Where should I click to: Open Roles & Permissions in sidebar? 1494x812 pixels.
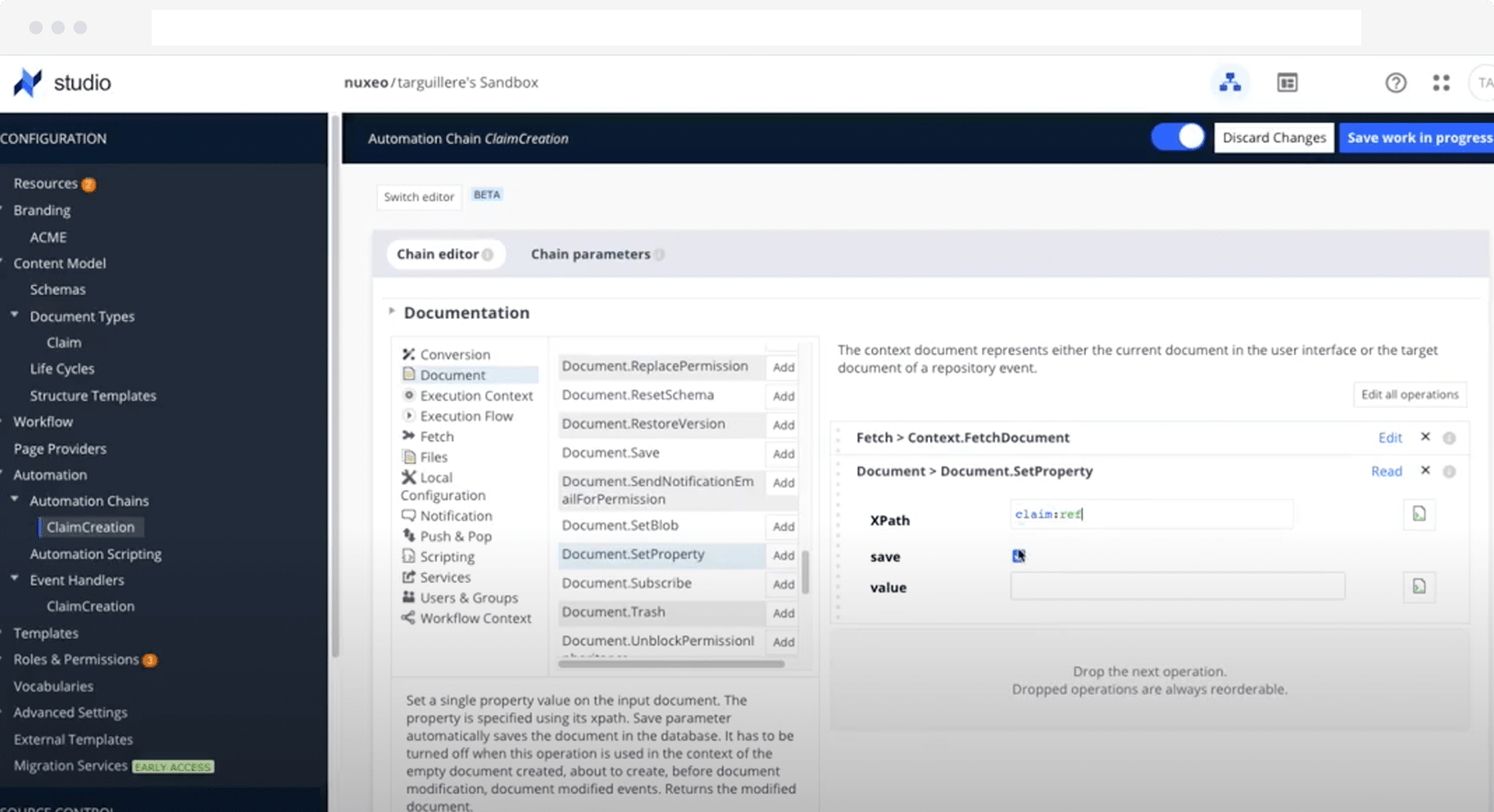point(76,660)
